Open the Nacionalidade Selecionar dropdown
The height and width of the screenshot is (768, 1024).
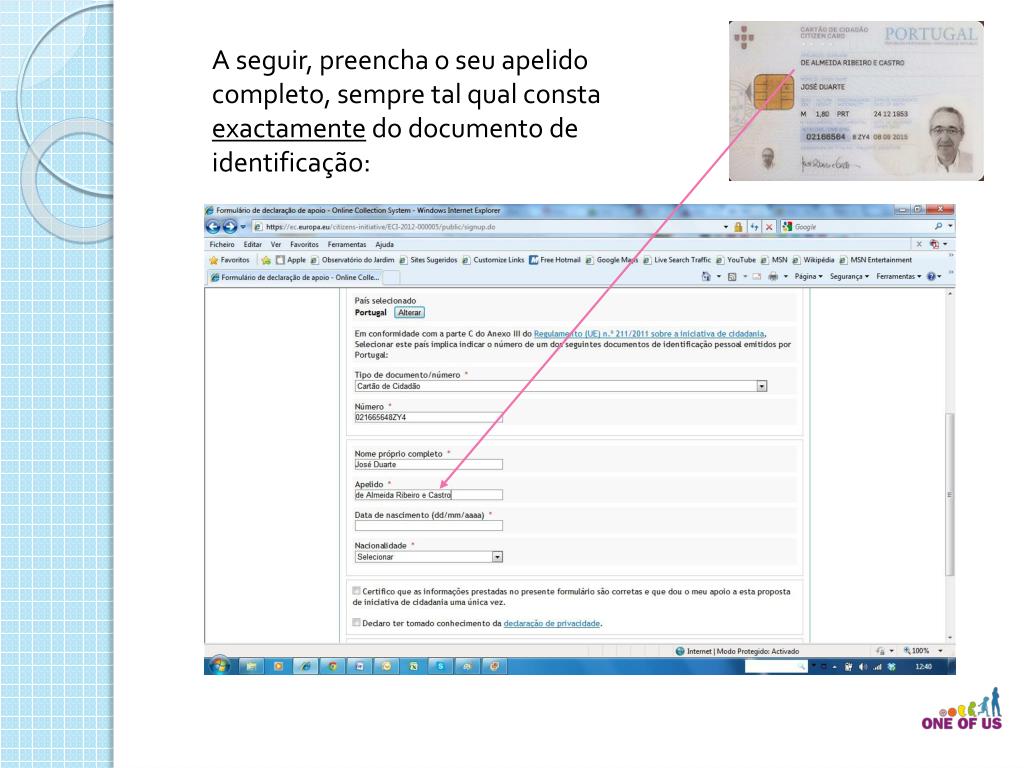[497, 557]
